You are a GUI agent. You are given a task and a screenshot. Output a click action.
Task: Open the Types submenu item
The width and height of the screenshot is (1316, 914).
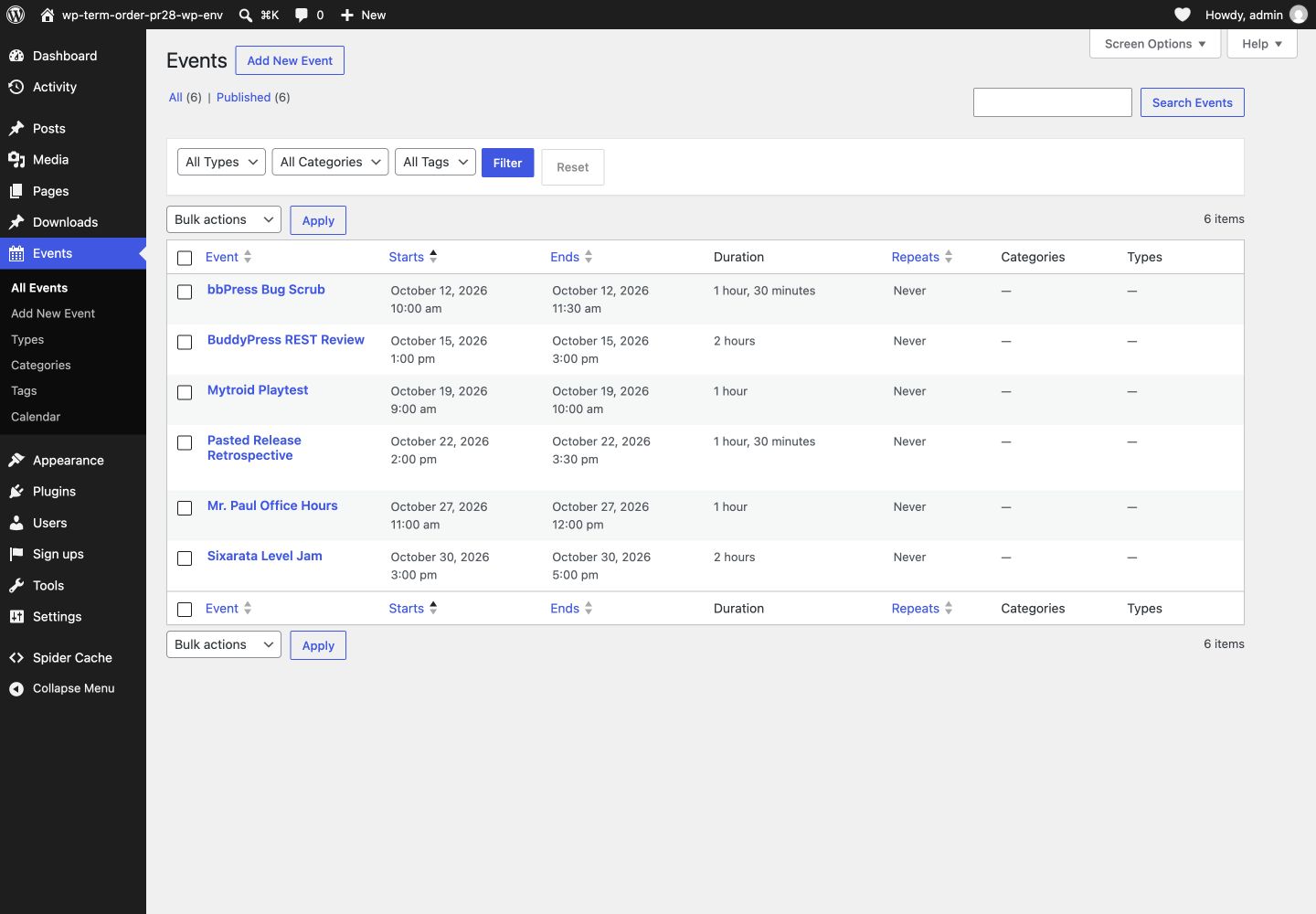[27, 339]
